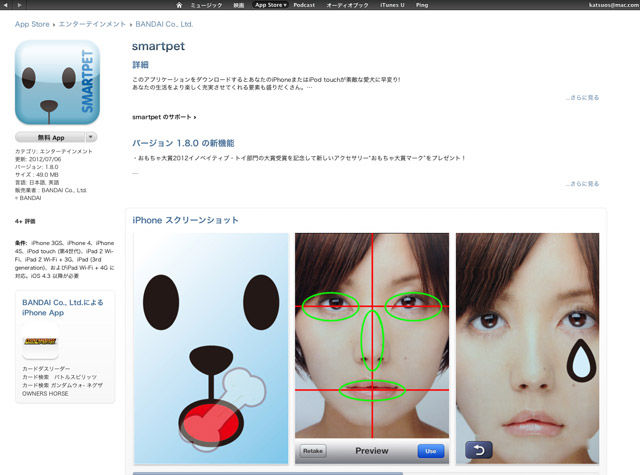640x475 pixels.
Task: Open the ミュージック tab
Action: click(207, 5)
